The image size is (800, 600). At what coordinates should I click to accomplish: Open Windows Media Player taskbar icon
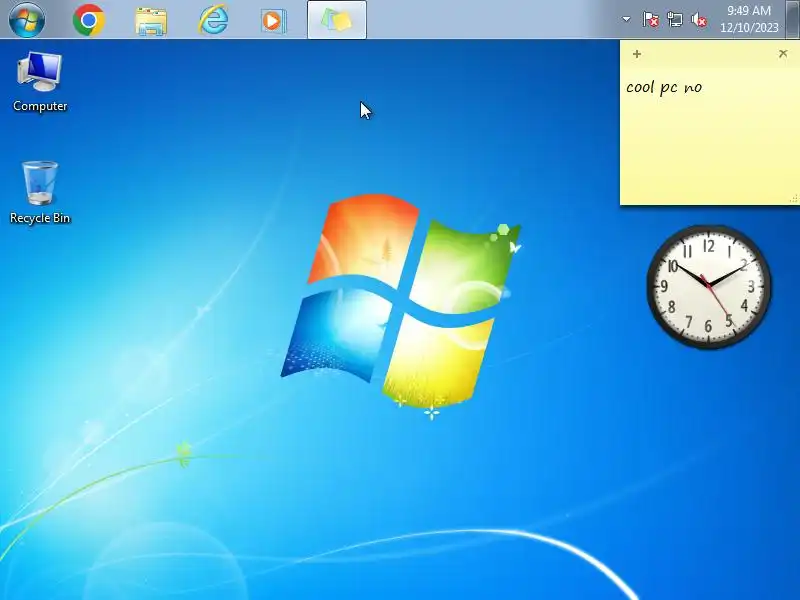pyautogui.click(x=273, y=21)
